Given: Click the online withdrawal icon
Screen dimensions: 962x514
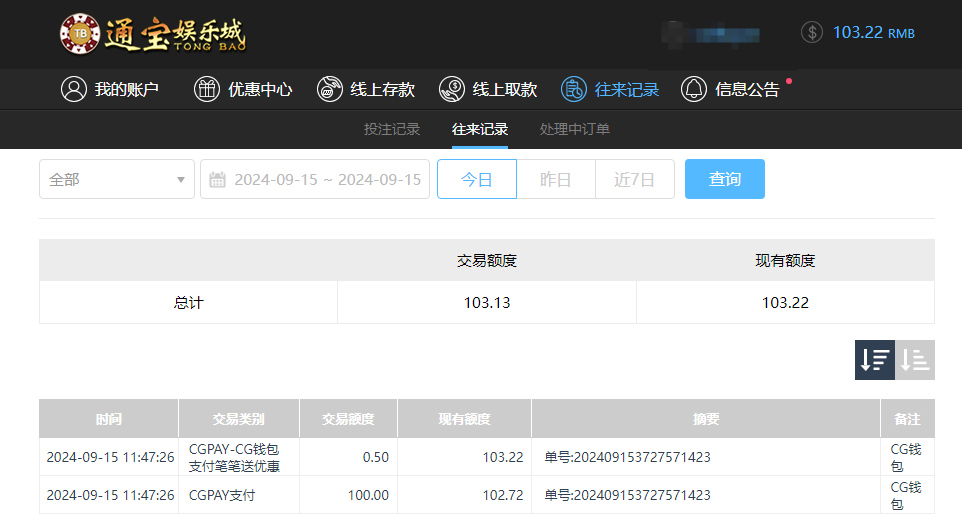Looking at the screenshot, I should coord(452,89).
